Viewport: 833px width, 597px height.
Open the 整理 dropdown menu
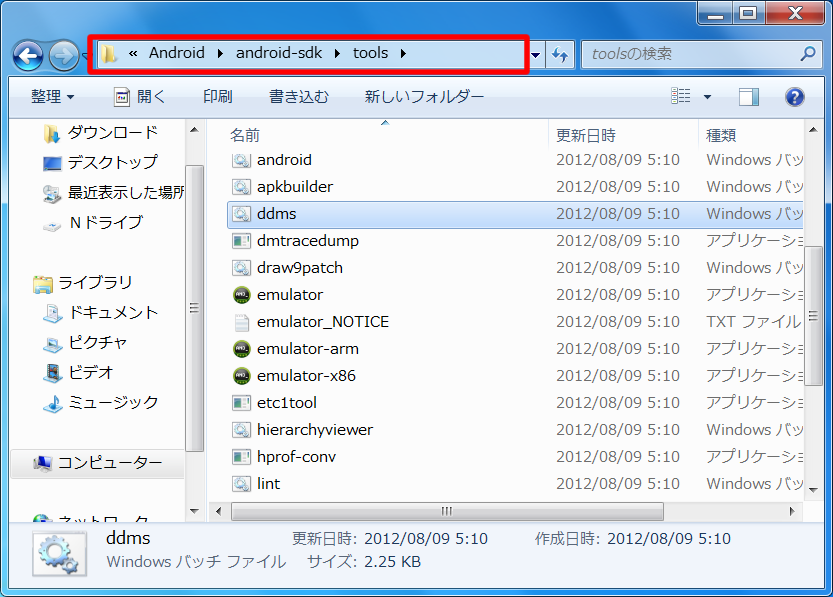pos(52,97)
